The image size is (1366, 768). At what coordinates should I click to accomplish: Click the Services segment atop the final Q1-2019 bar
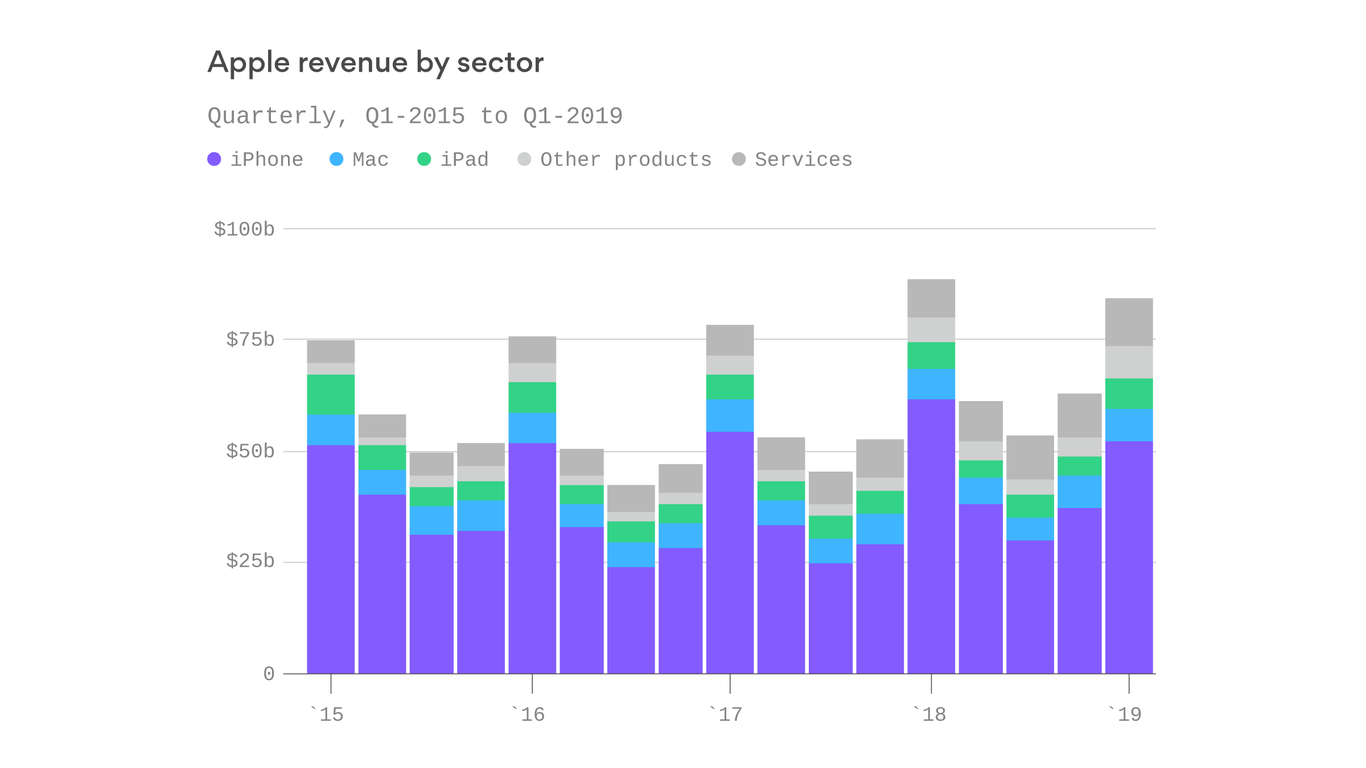[1129, 320]
